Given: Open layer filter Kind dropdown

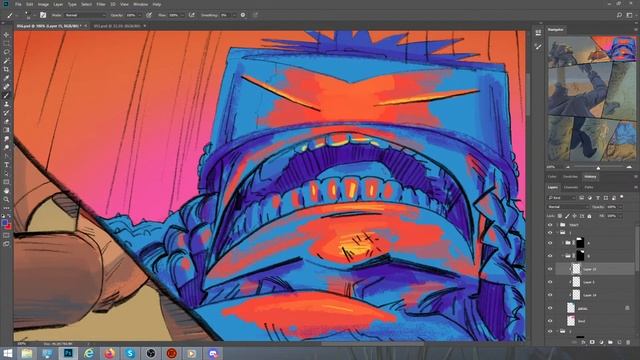Looking at the screenshot, I should (x=561, y=198).
